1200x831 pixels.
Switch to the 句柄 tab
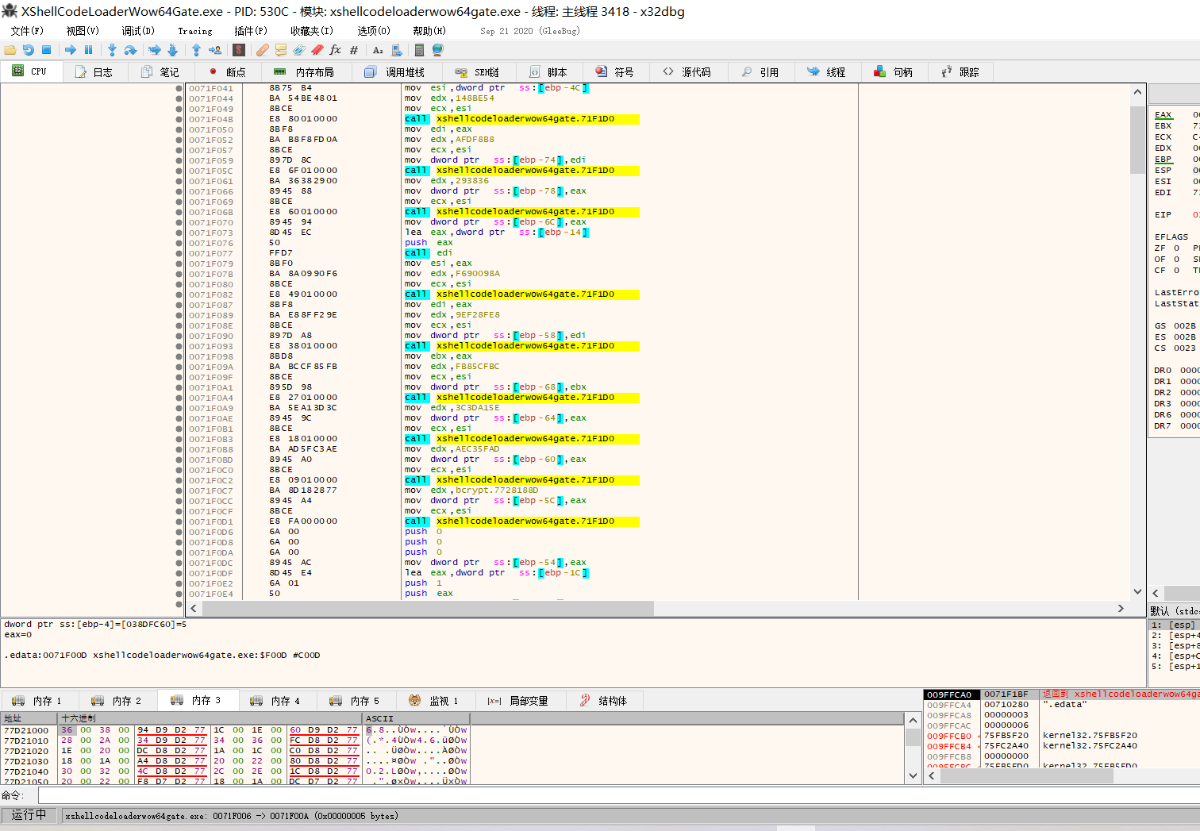click(893, 72)
